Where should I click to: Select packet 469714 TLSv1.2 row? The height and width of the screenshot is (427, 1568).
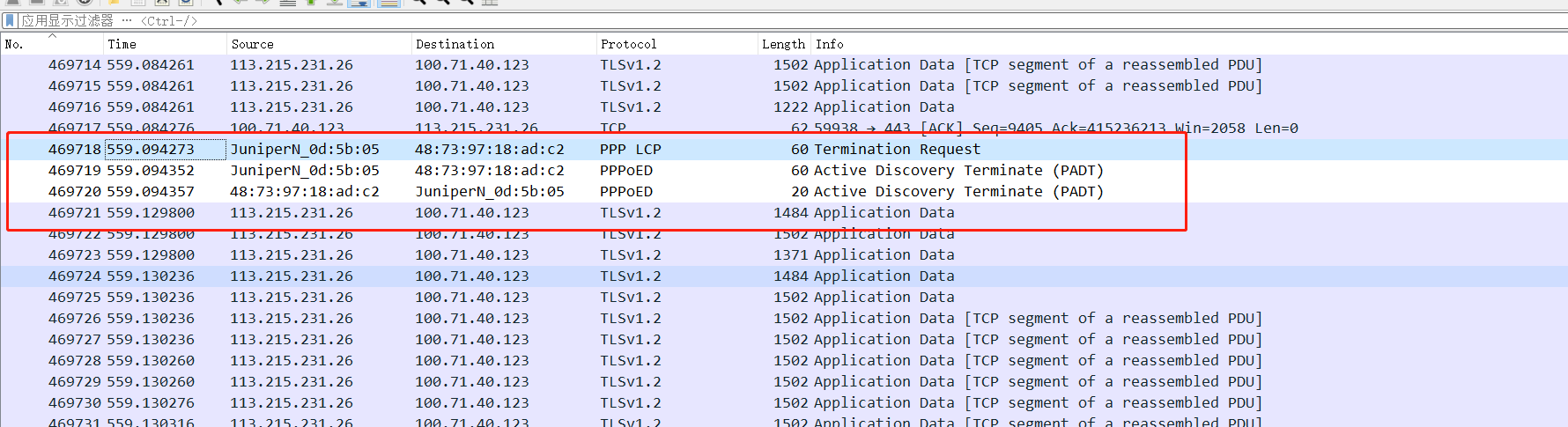click(529, 65)
